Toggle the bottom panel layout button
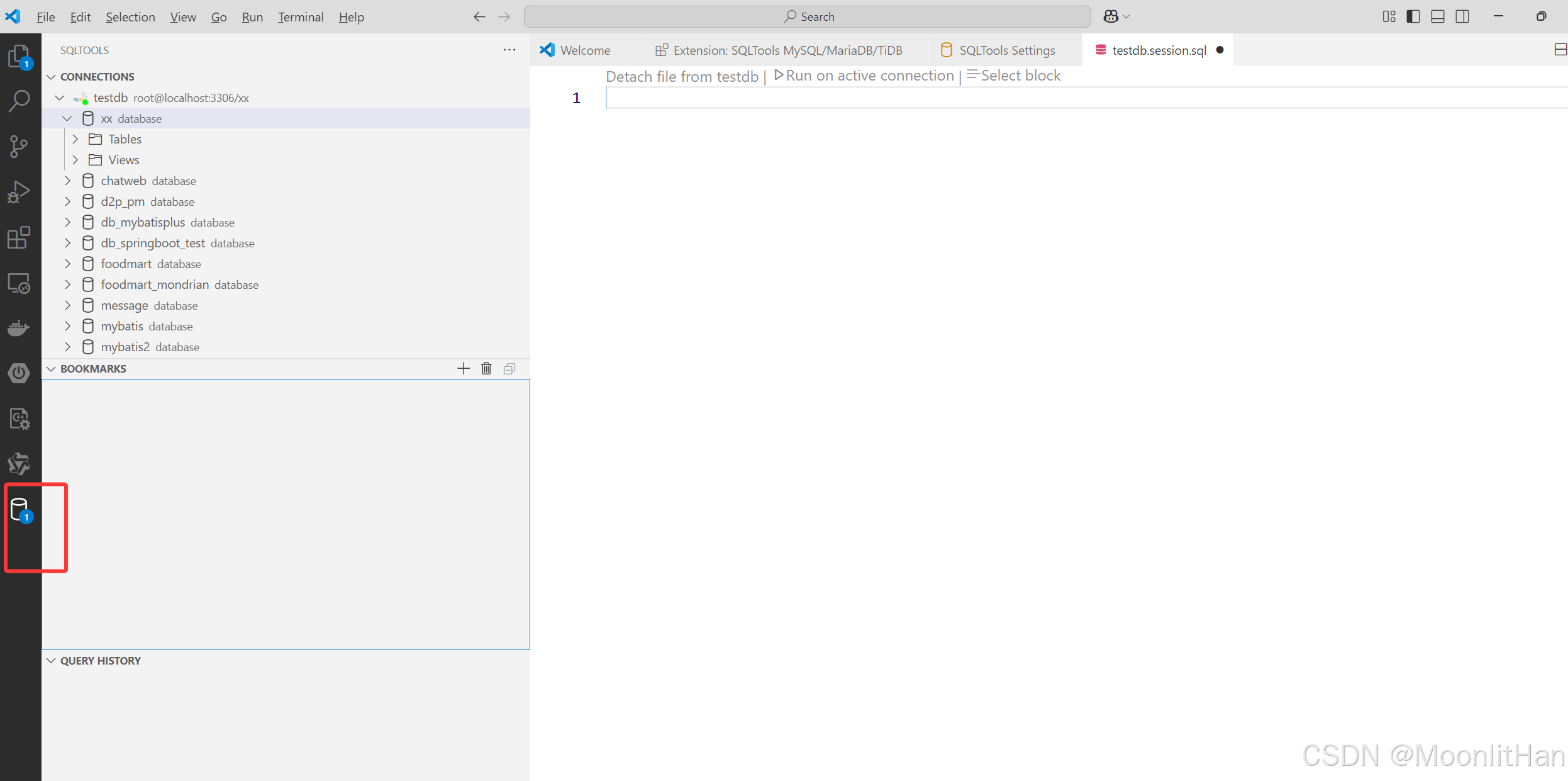 [1438, 17]
